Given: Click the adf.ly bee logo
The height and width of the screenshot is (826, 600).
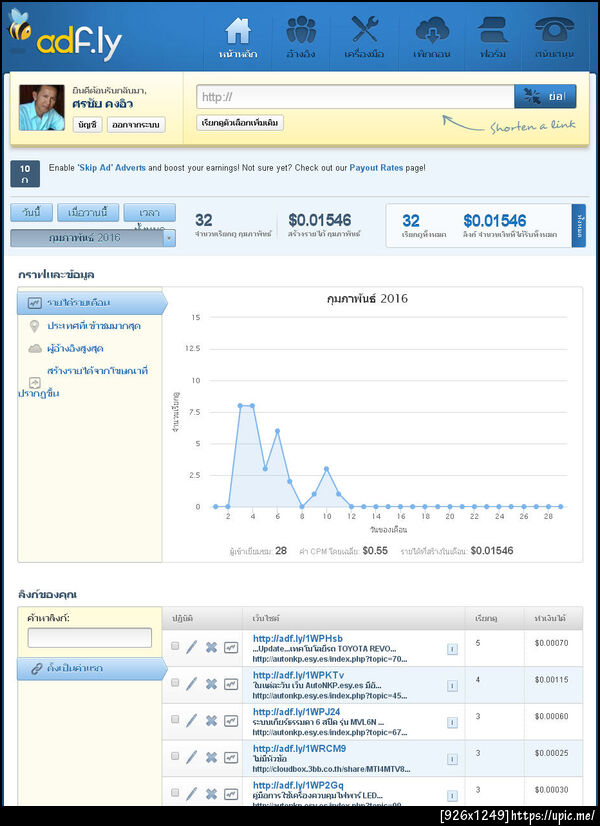Looking at the screenshot, I should pyautogui.click(x=65, y=35).
